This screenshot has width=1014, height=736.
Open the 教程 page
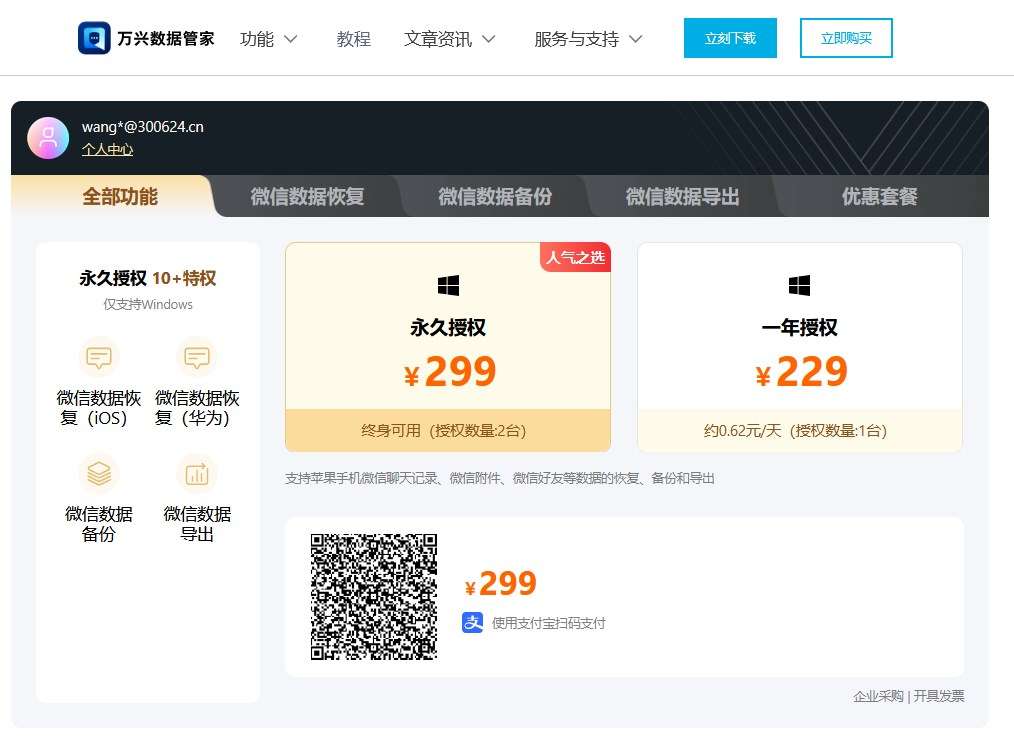coord(353,39)
